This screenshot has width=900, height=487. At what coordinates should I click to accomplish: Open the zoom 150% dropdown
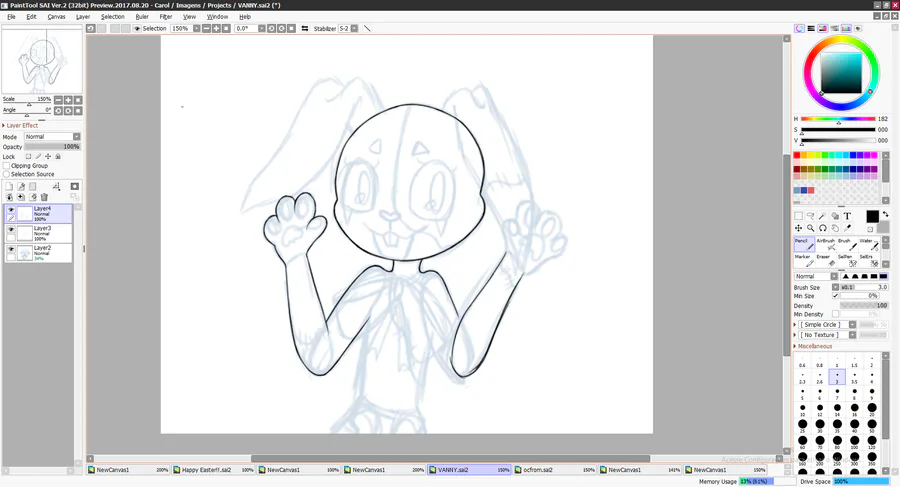coord(196,28)
